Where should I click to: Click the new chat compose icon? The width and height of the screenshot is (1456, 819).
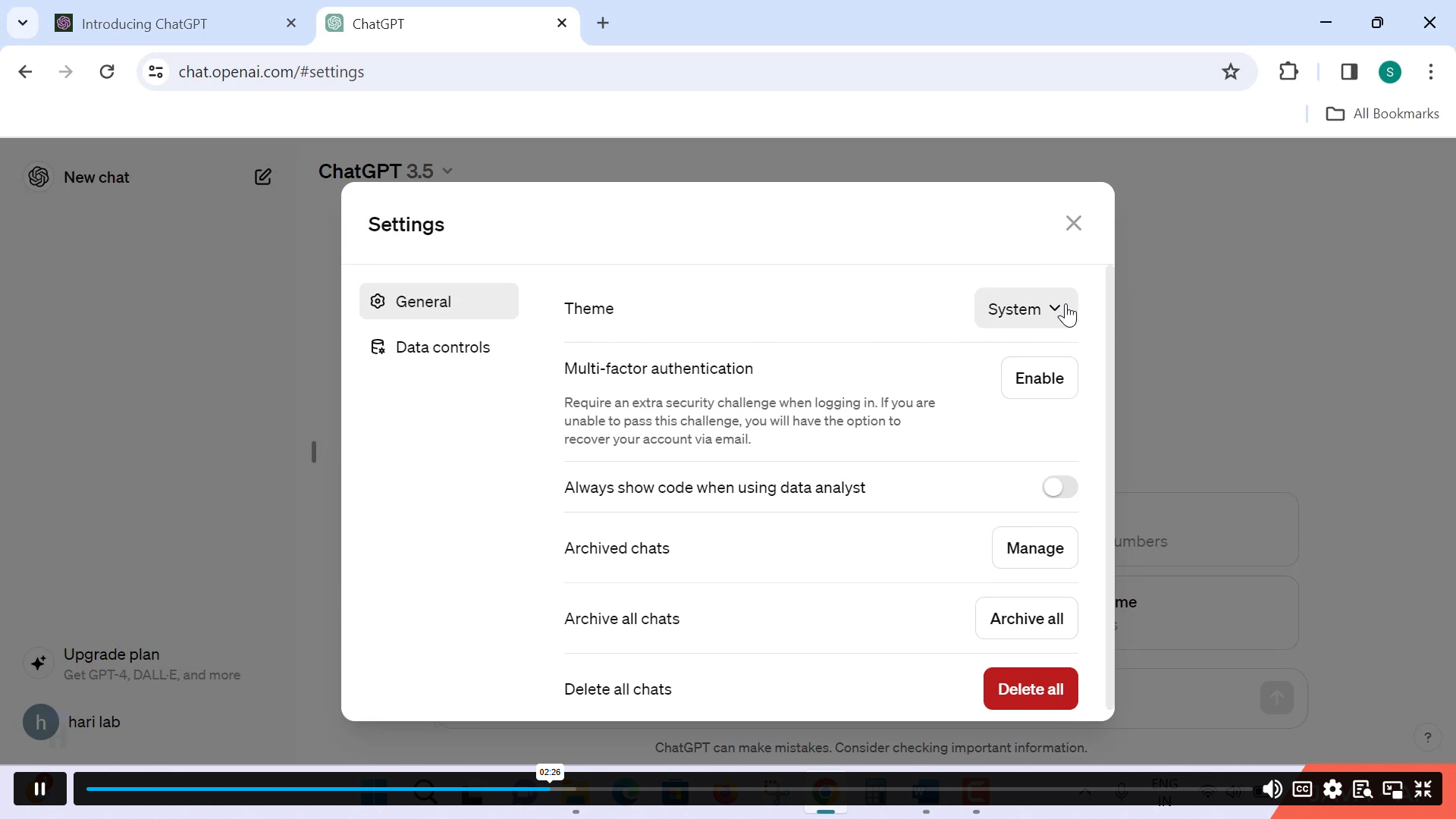(262, 177)
